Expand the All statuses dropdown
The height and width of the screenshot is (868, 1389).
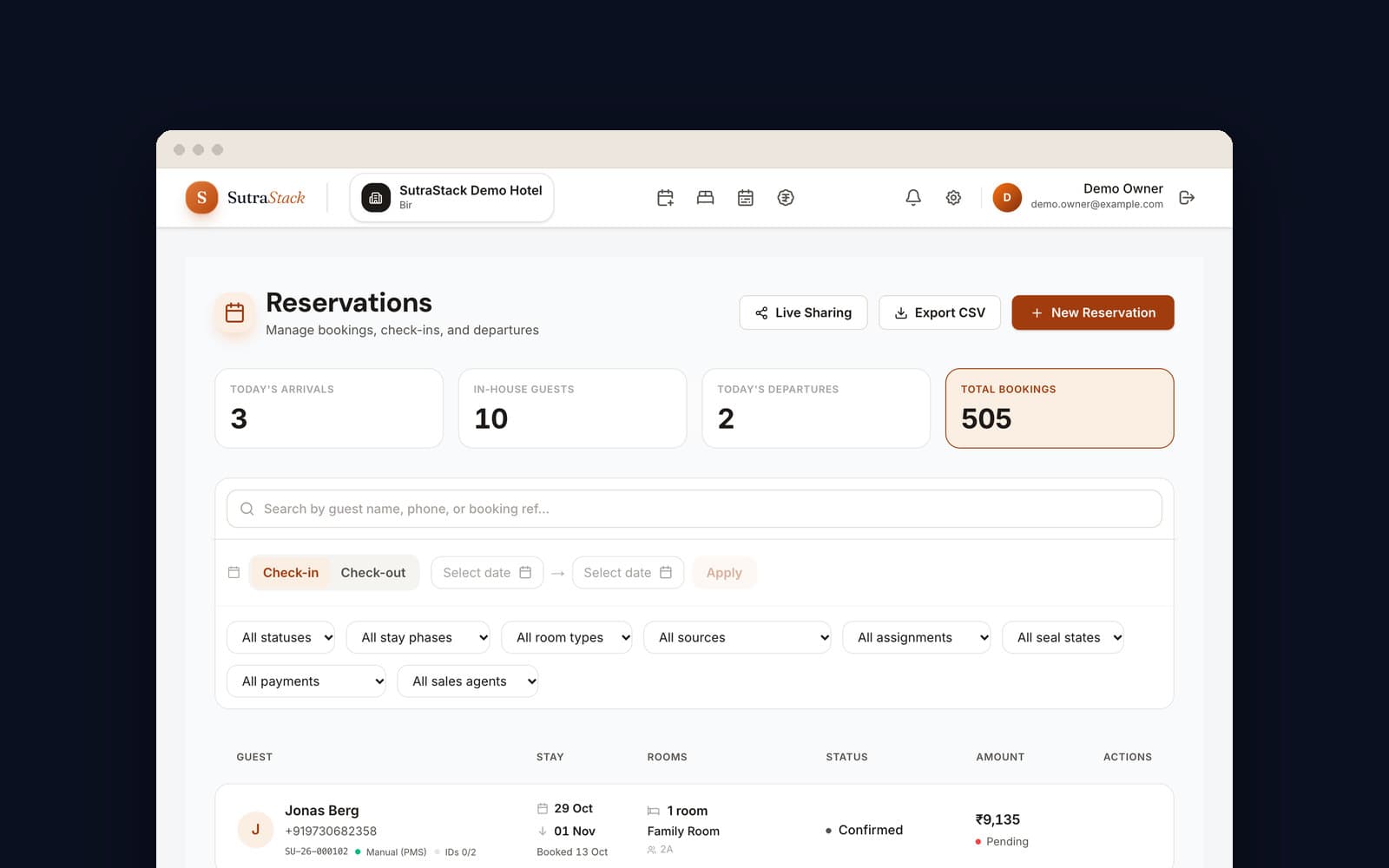coord(281,637)
